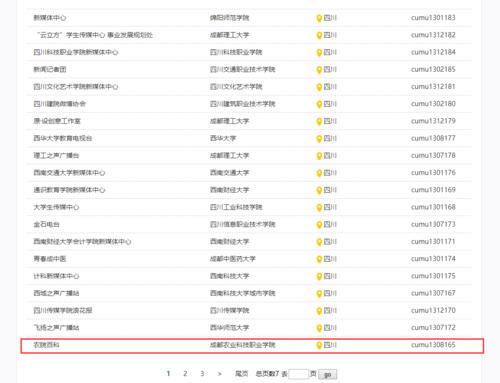Open 四川科技职业学院新媒体中心 entry
Screen dimensions: 500x383
(x=76, y=52)
